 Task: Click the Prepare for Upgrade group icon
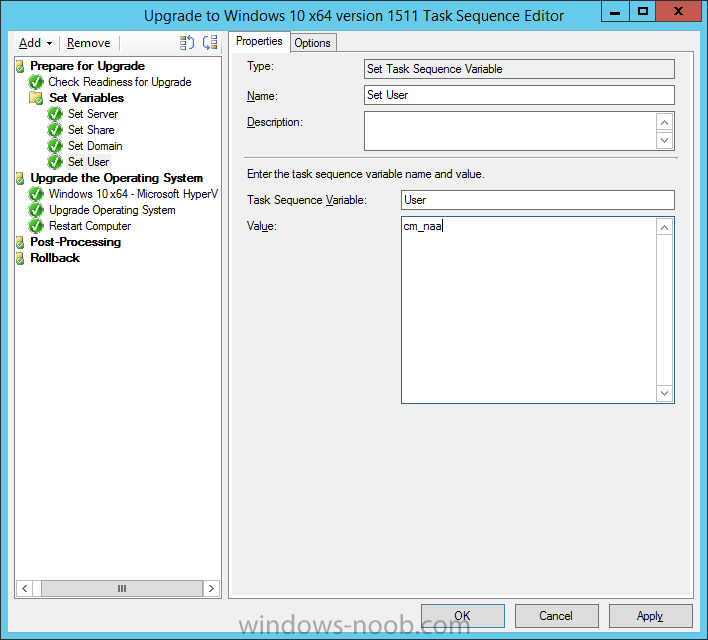[x=20, y=67]
